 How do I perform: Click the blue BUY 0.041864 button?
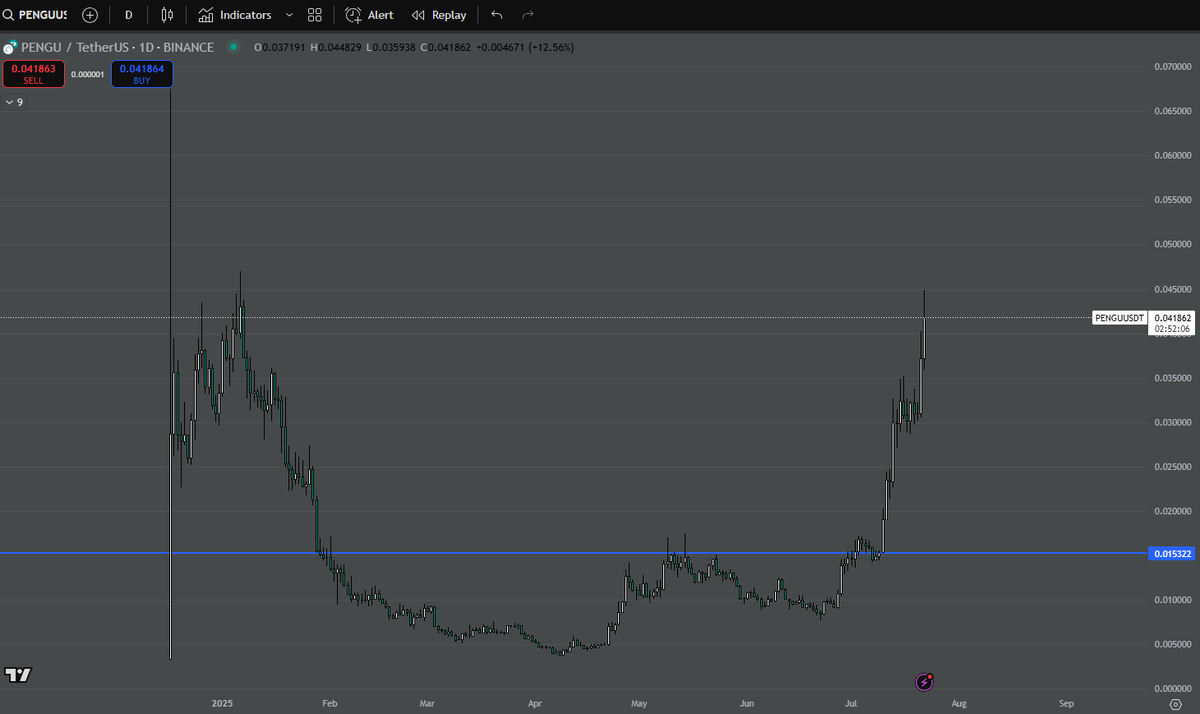pos(142,74)
